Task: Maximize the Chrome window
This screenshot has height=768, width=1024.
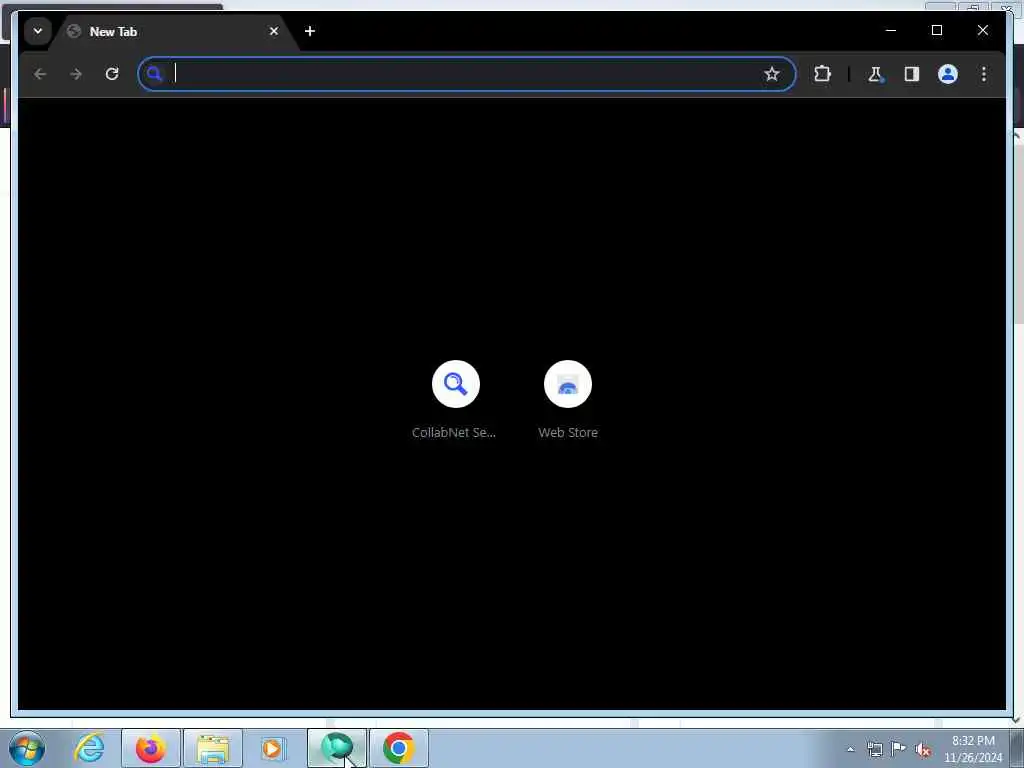Action: coord(936,30)
